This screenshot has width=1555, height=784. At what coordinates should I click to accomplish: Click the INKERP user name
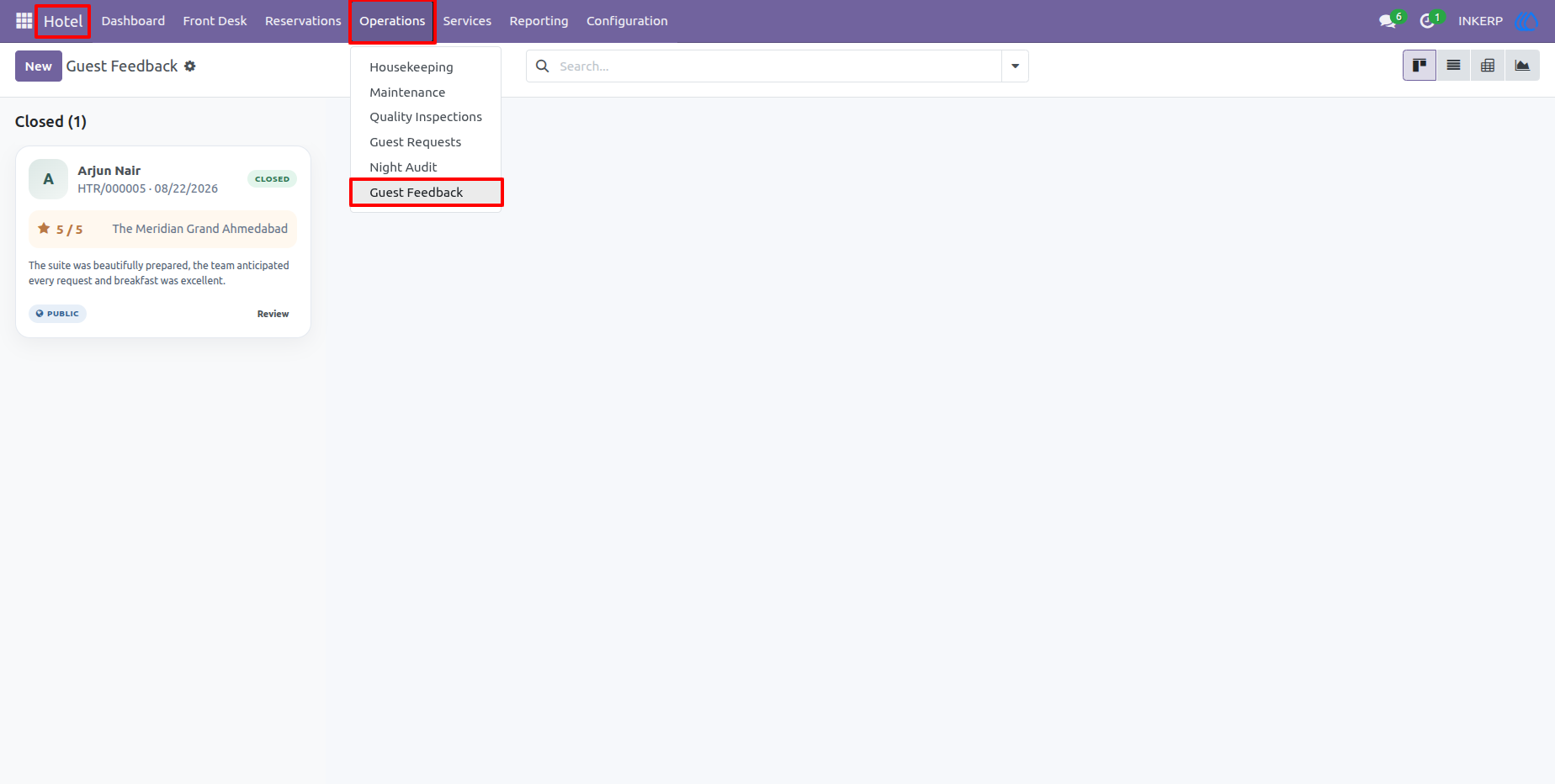coord(1480,21)
